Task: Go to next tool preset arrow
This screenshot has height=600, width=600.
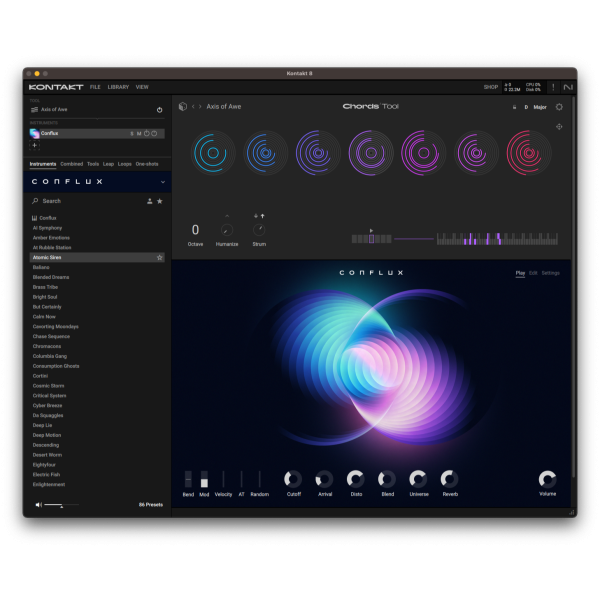Action: click(200, 107)
